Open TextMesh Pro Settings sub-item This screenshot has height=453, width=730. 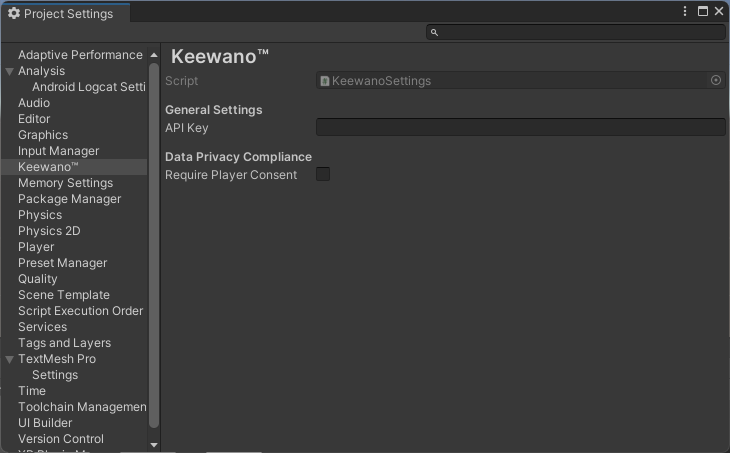coord(55,375)
